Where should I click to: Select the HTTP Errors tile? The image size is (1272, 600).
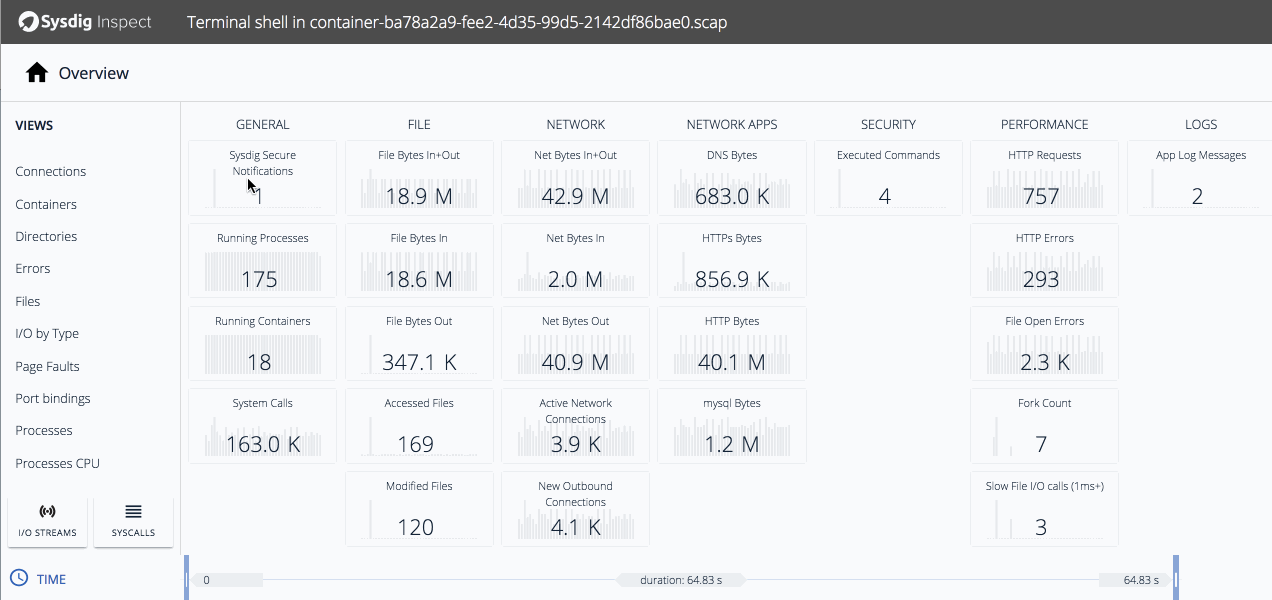(x=1045, y=261)
